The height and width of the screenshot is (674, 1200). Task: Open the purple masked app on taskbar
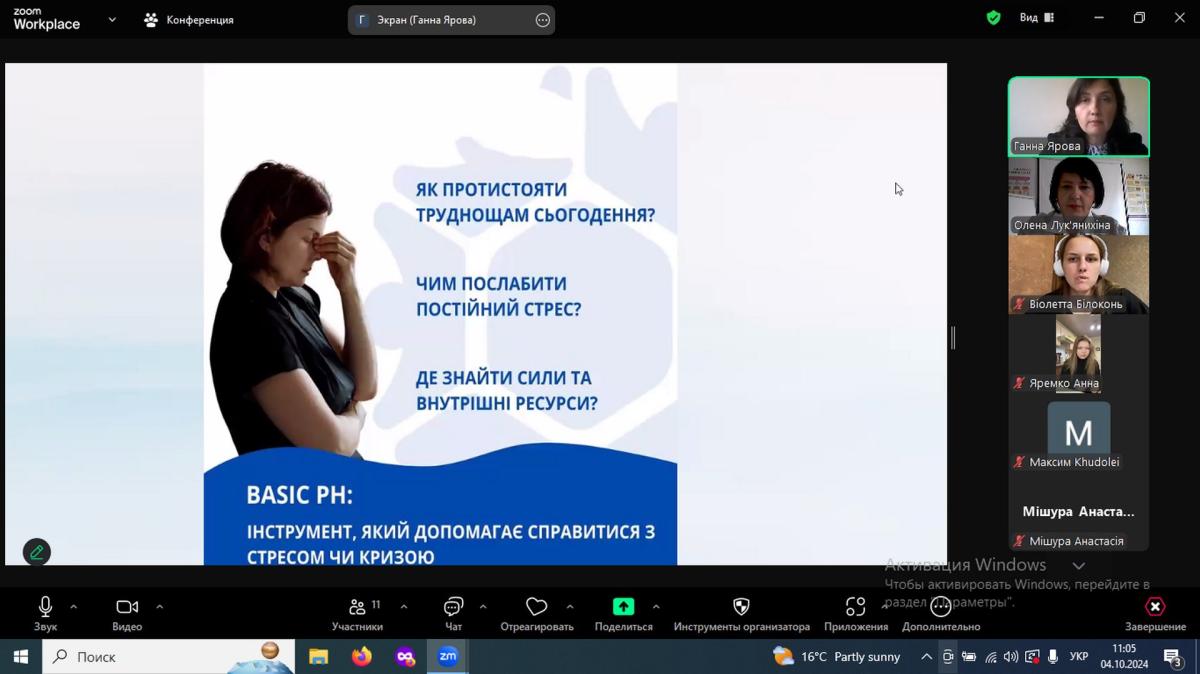pos(405,657)
